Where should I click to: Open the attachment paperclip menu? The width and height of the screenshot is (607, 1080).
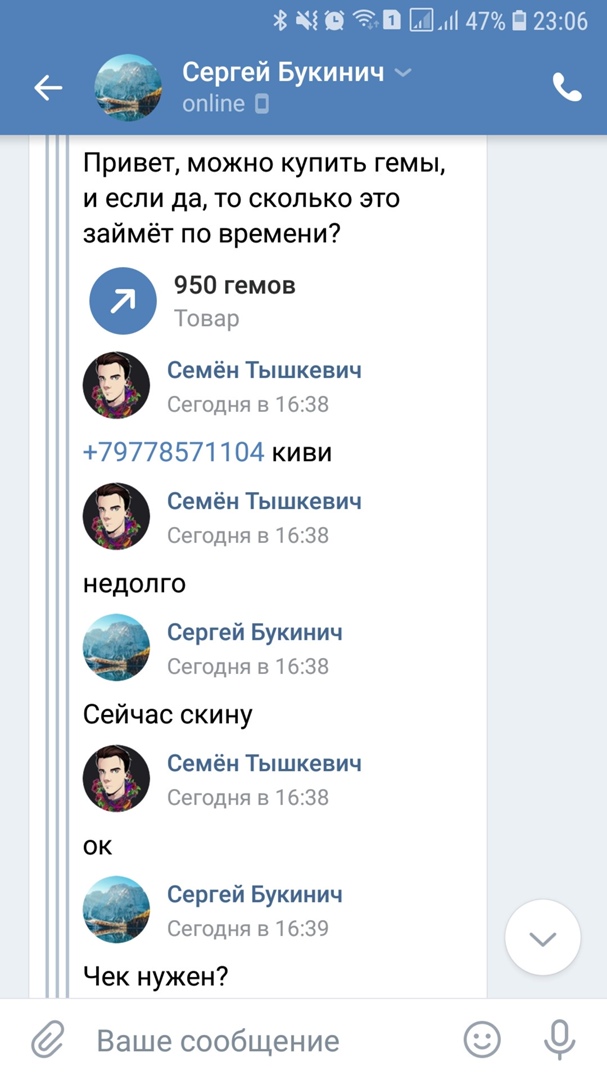[x=48, y=1040]
